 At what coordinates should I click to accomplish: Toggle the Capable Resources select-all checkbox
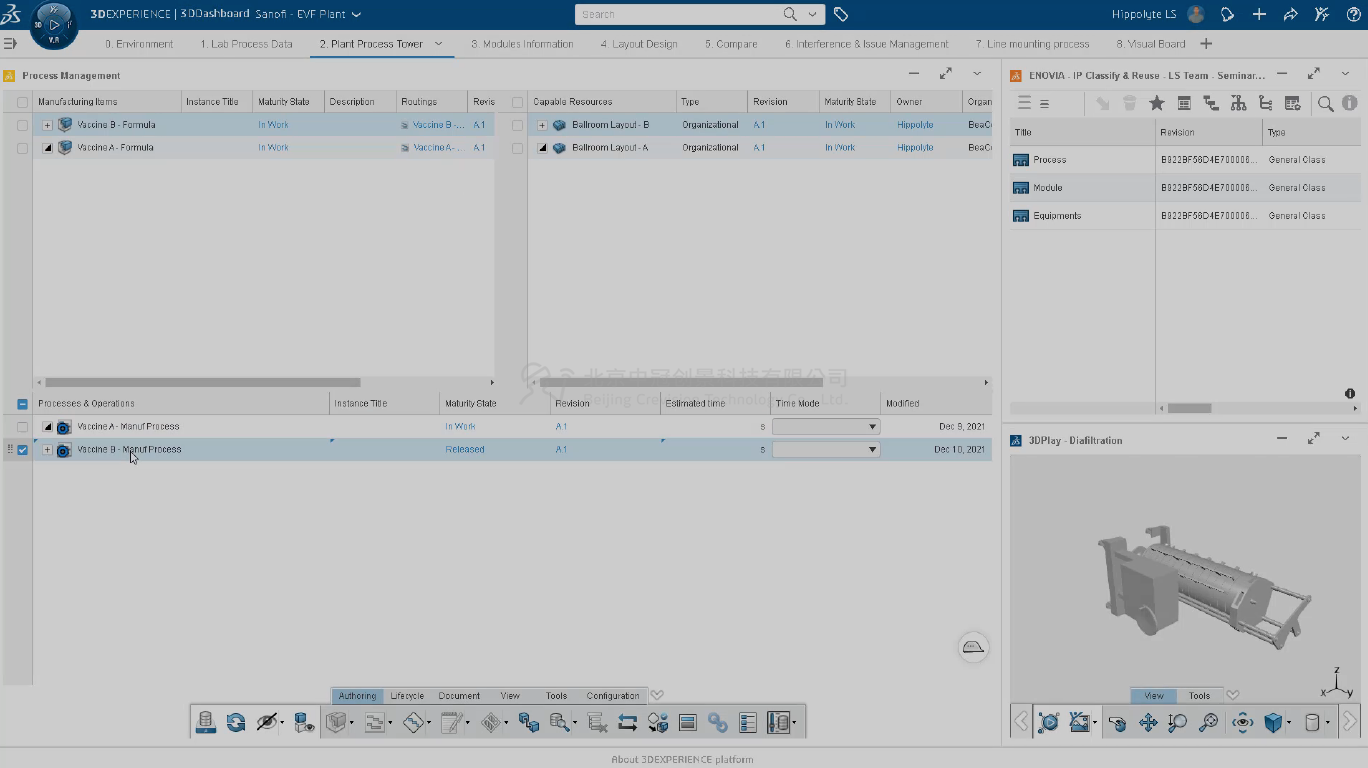[517, 102]
